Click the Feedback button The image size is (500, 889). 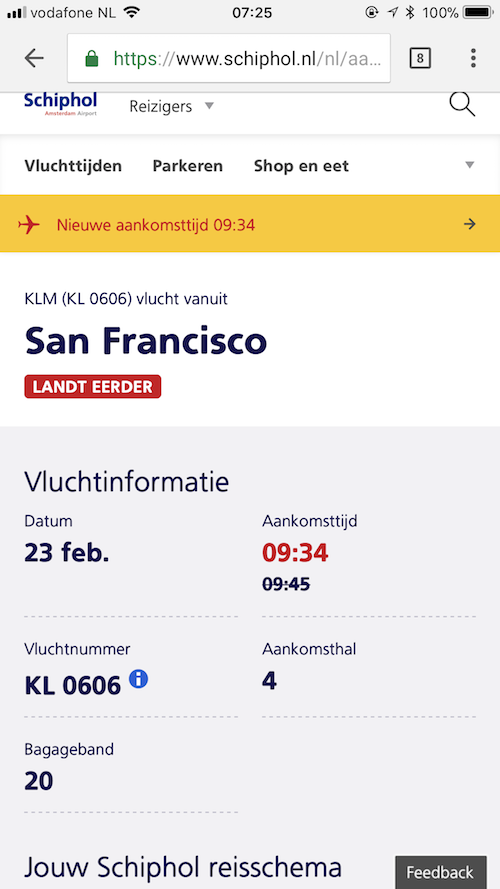(x=440, y=872)
